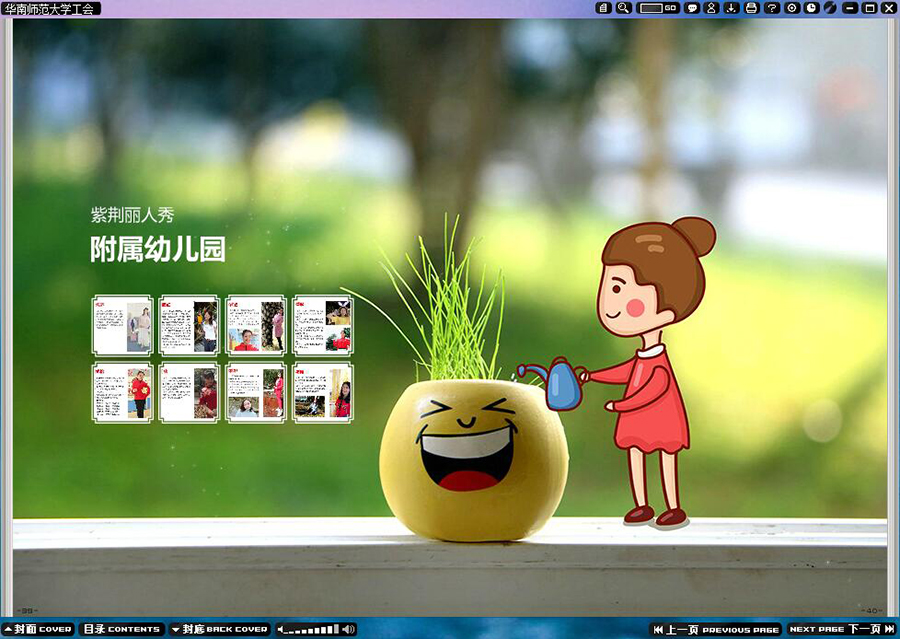Maximize the e-book window
Viewport: 900px width, 639px height.
pyautogui.click(x=870, y=8)
